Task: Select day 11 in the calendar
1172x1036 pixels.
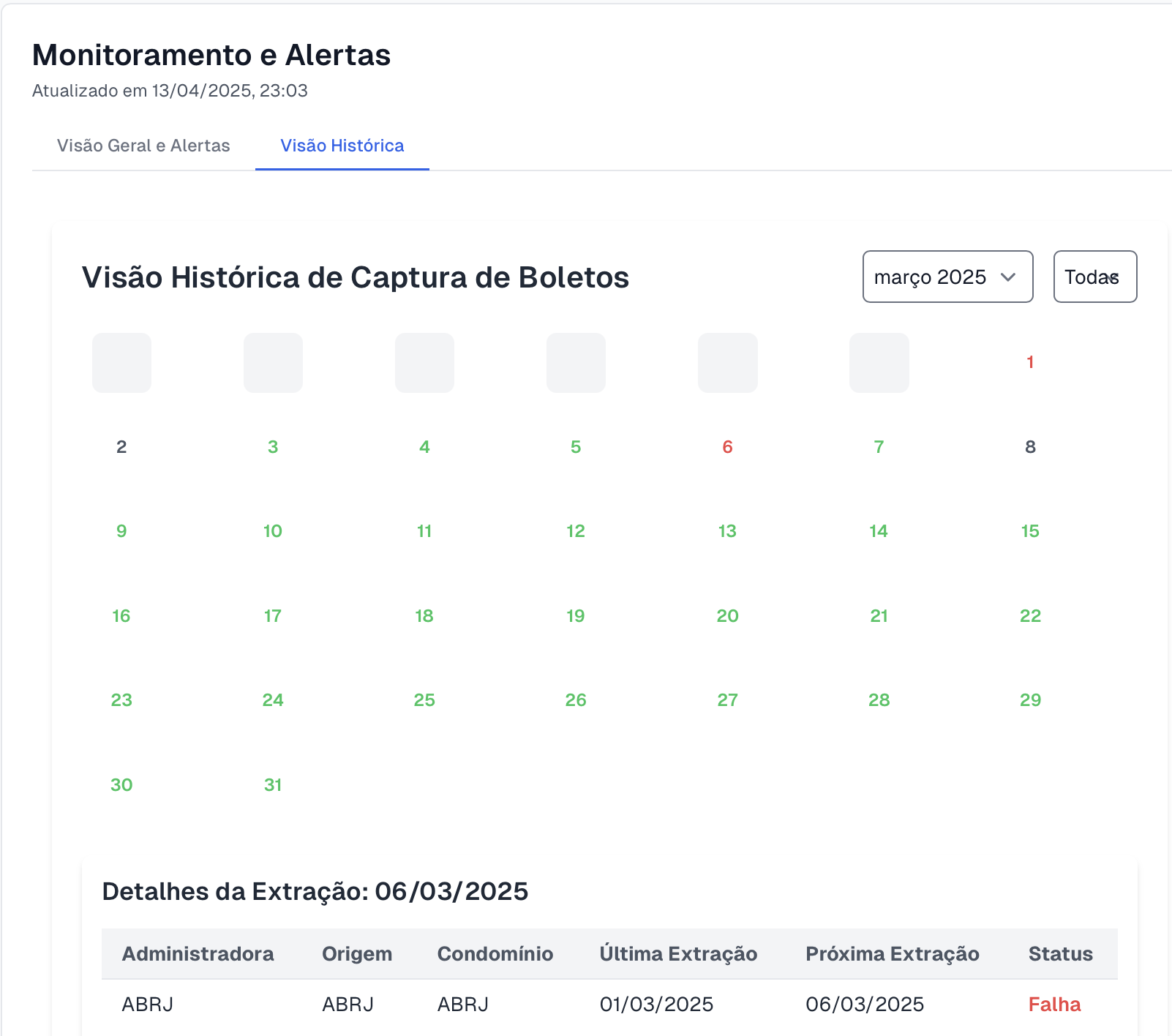Action: point(424,531)
